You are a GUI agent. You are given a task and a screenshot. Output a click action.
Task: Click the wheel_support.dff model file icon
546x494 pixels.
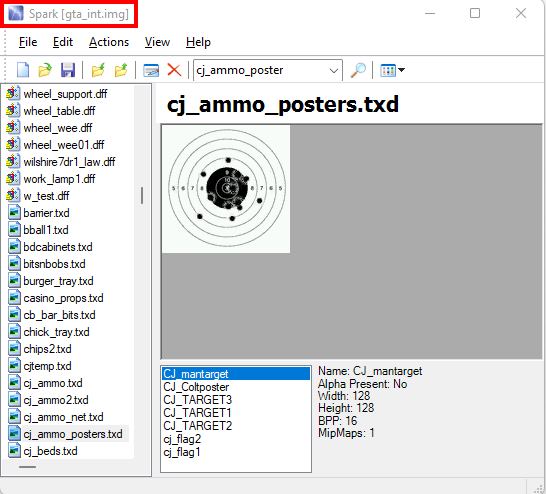(13, 93)
